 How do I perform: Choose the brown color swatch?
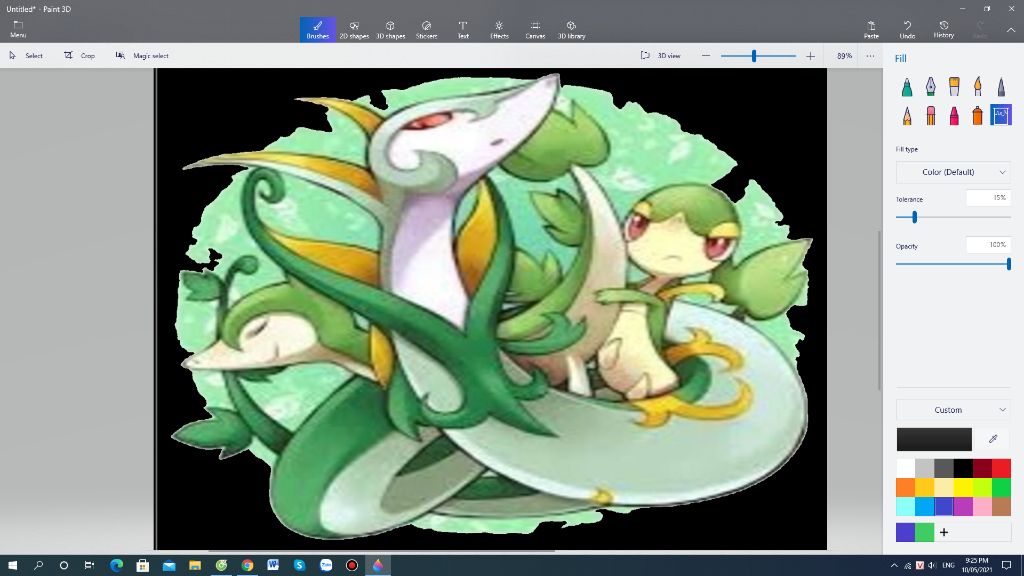point(1001,506)
